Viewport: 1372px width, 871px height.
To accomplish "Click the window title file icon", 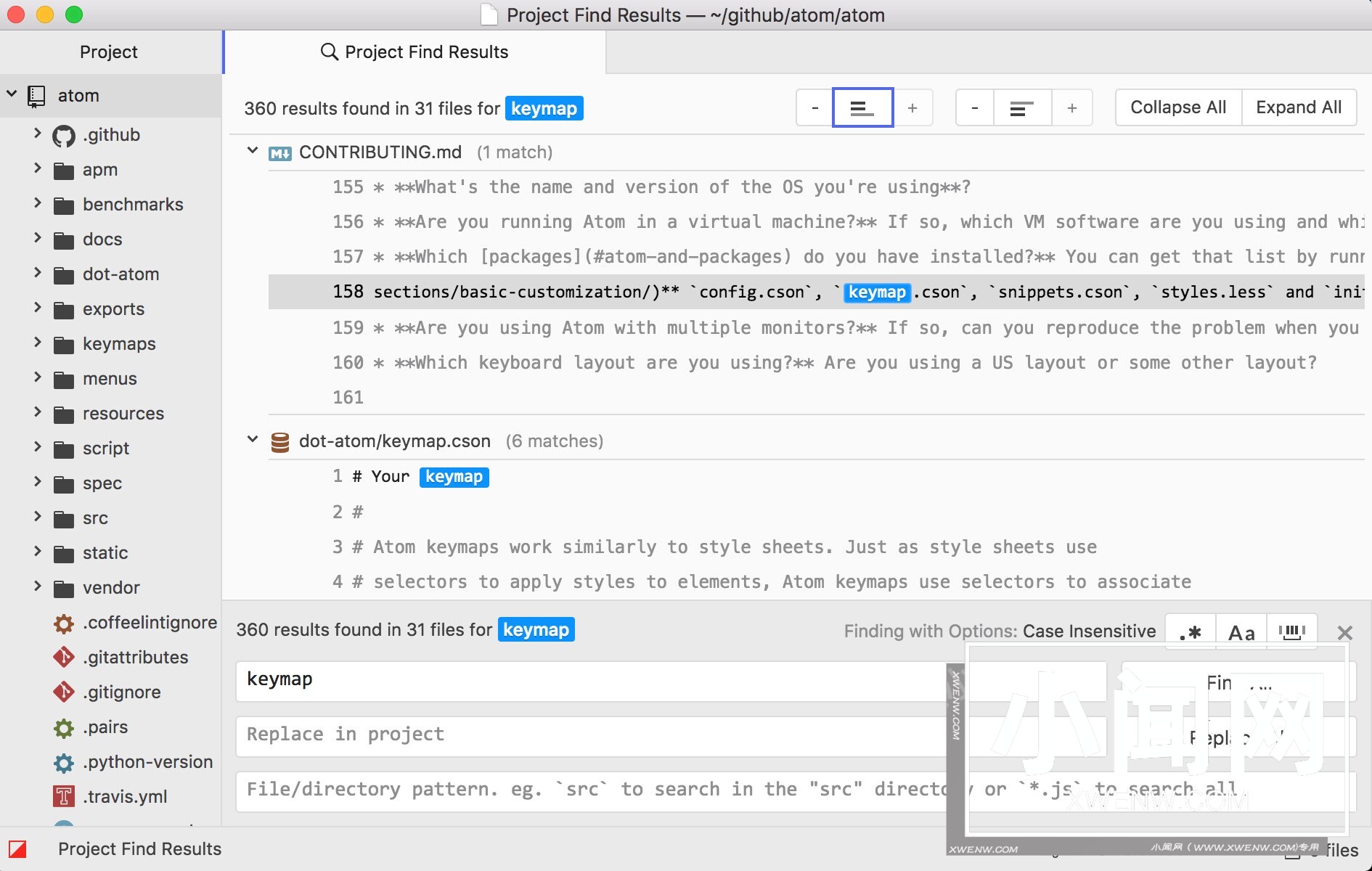I will pyautogui.click(x=489, y=15).
